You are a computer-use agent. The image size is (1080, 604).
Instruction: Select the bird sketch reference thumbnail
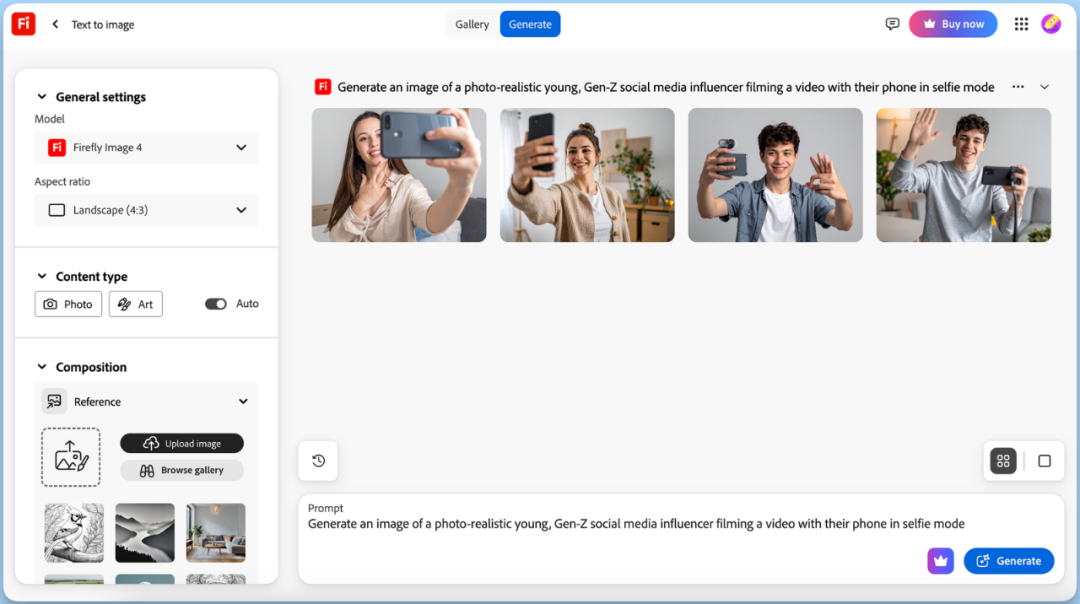pos(73,532)
